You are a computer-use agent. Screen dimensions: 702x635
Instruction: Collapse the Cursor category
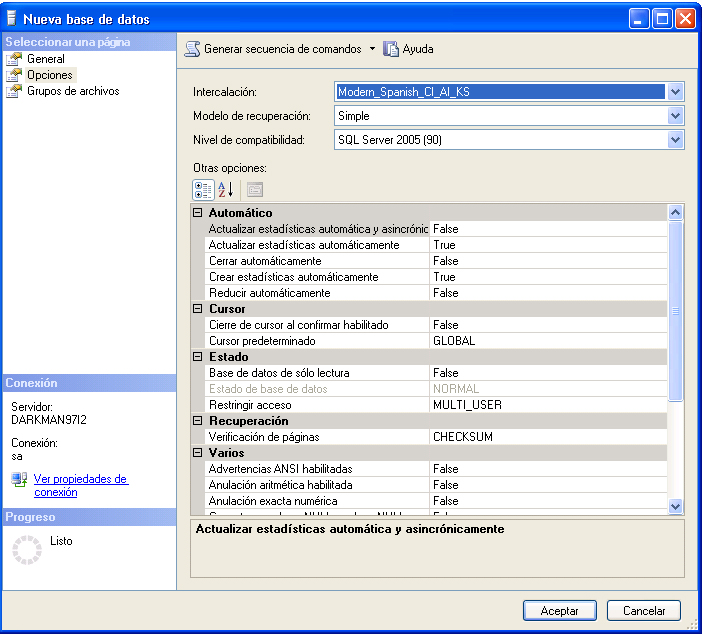pyautogui.click(x=198, y=309)
